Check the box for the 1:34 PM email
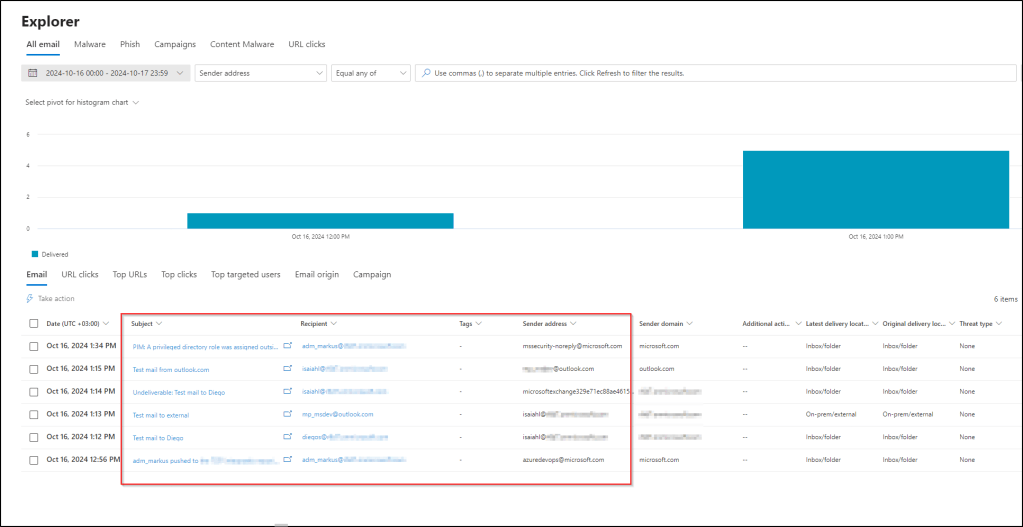 [x=34, y=346]
